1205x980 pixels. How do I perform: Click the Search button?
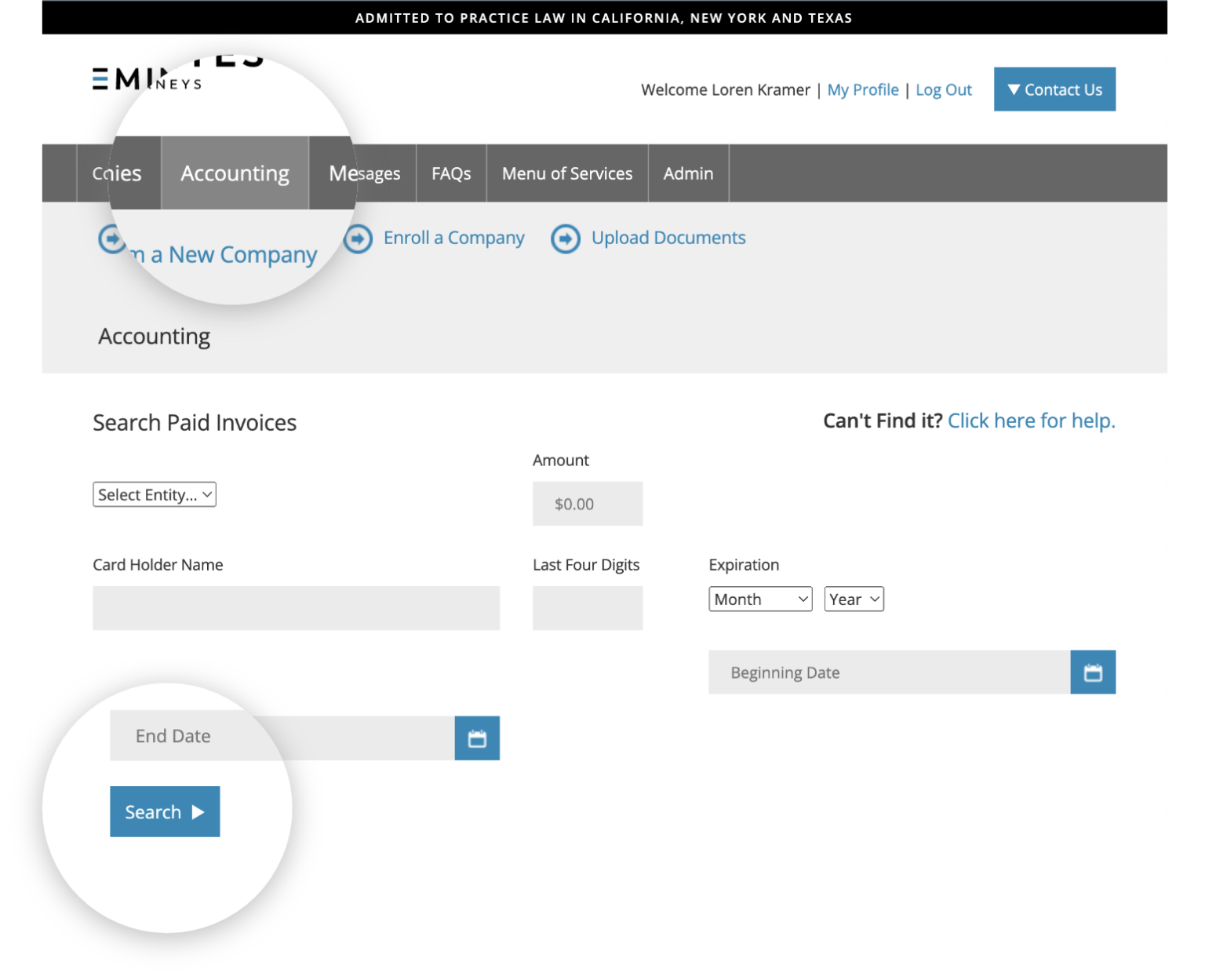click(165, 811)
